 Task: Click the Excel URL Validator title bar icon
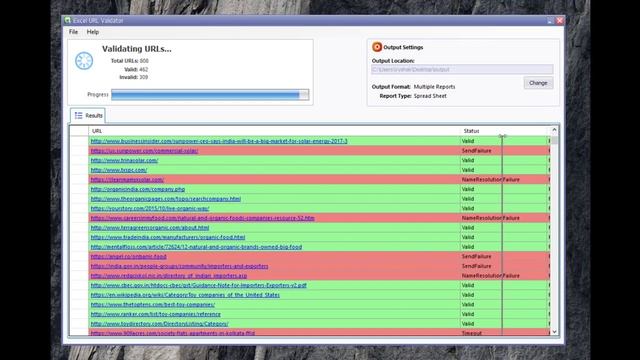tap(68, 20)
